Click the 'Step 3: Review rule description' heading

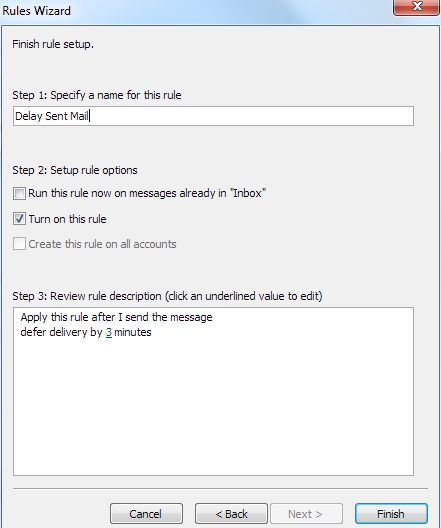point(167,296)
